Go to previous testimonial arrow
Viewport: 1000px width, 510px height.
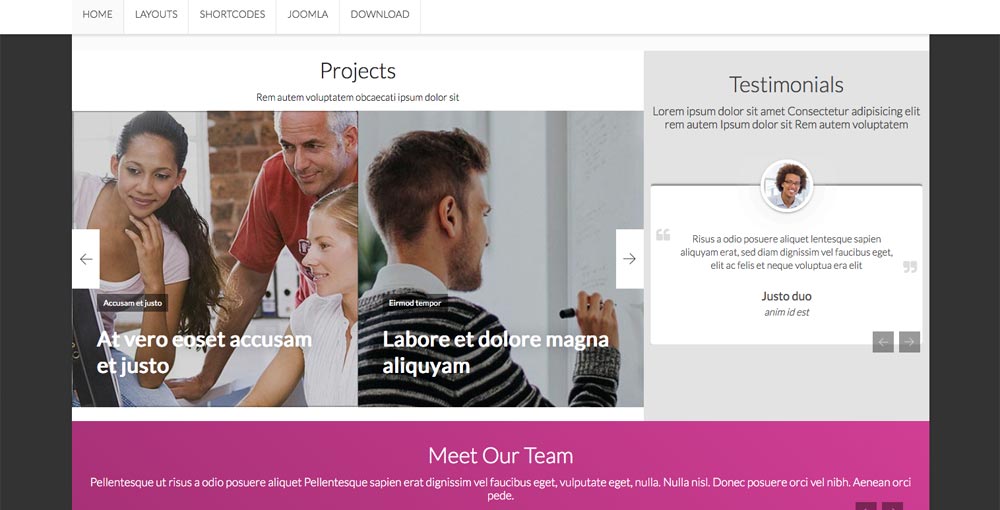(883, 342)
